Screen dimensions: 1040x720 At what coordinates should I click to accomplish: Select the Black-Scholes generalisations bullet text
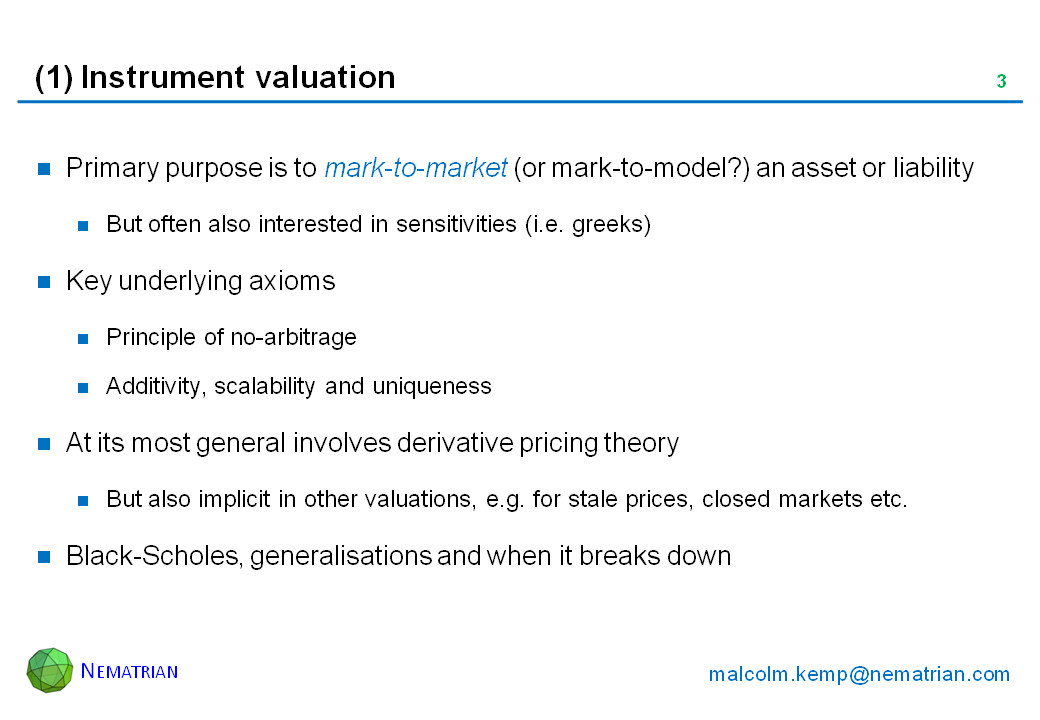pos(398,557)
